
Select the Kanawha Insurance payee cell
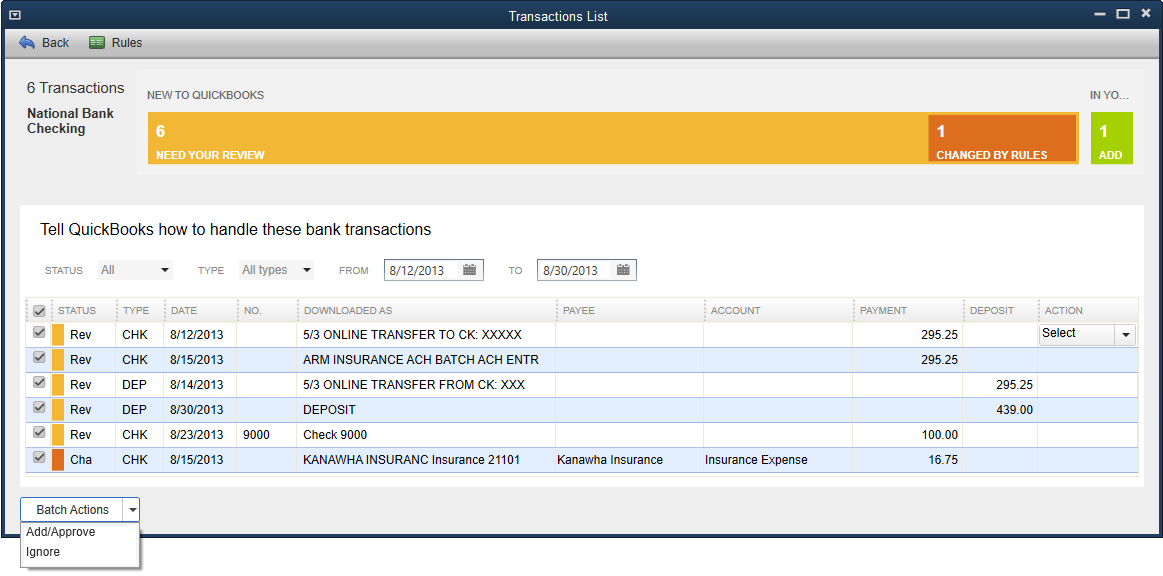coord(630,460)
